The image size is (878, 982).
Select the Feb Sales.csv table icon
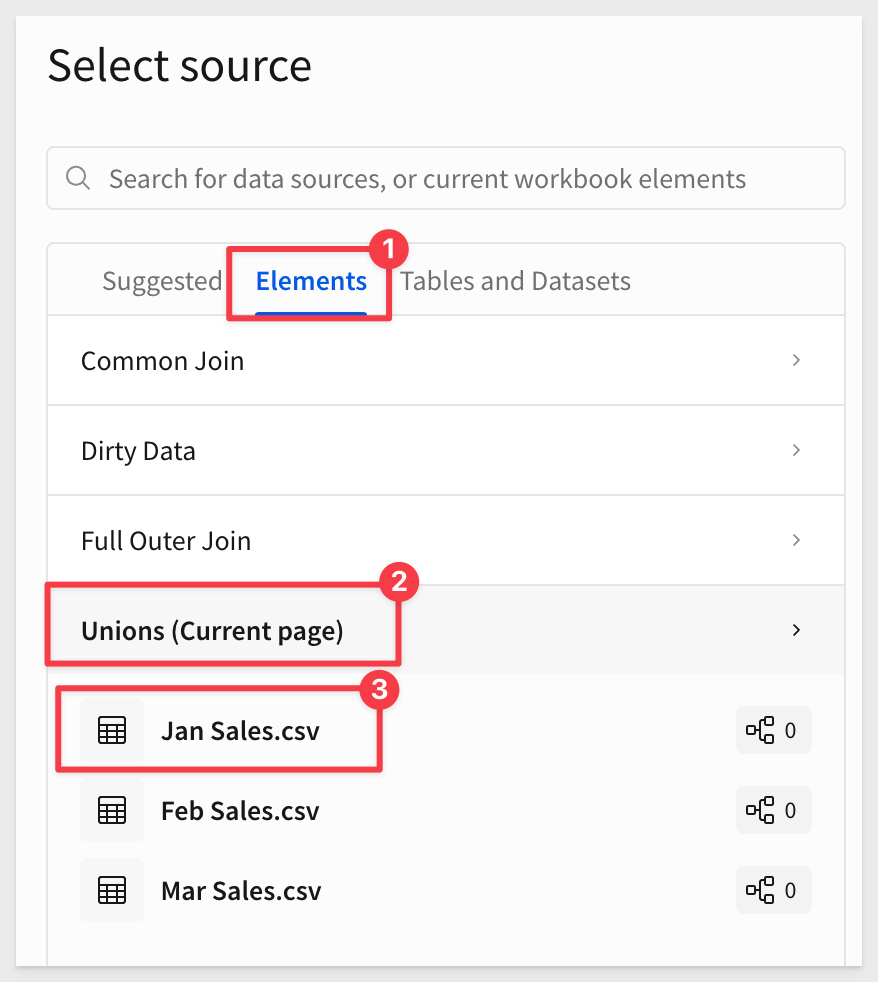coord(112,810)
